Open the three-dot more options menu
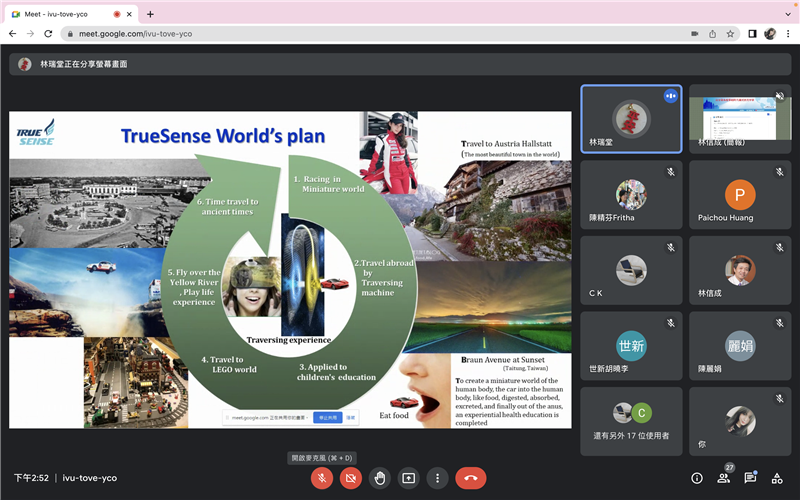The image size is (800, 500). [437, 478]
